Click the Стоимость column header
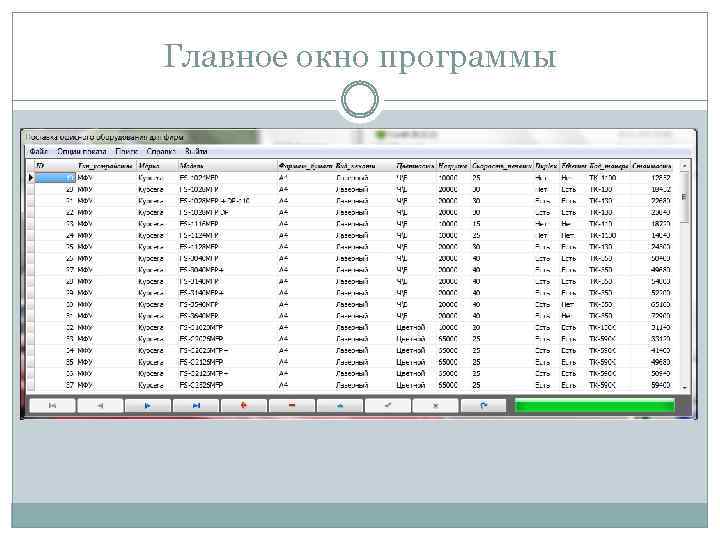 [652, 165]
